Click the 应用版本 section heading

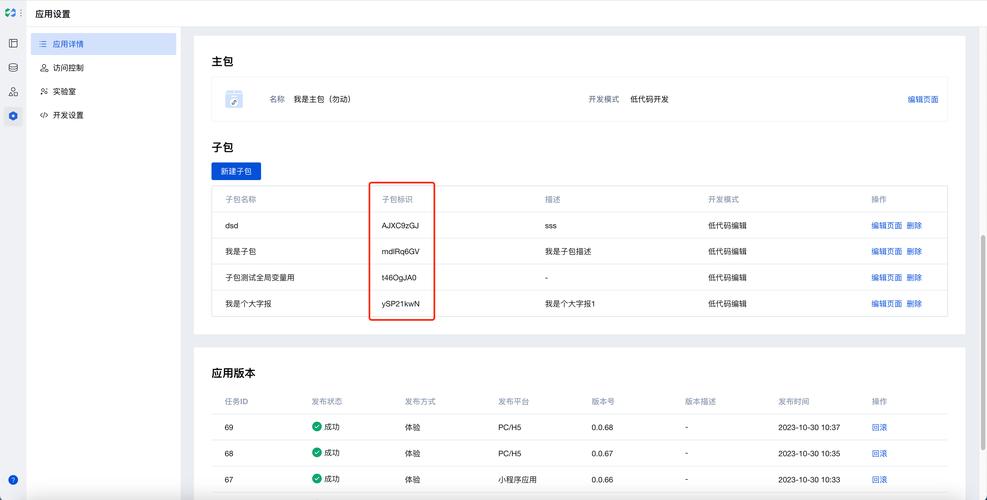[234, 373]
